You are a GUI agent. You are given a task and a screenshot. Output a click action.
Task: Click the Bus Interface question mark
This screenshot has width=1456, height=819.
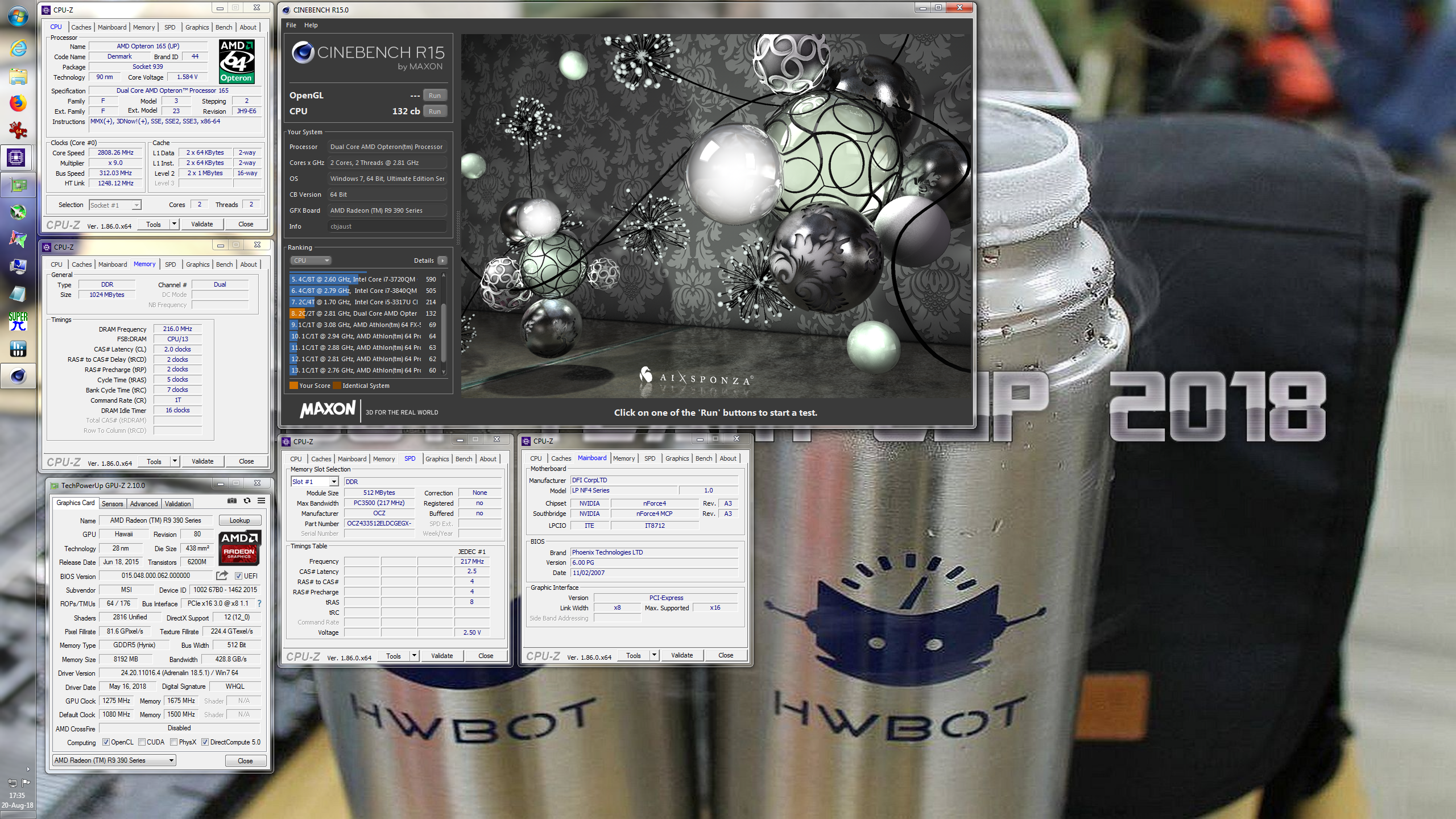[259, 603]
